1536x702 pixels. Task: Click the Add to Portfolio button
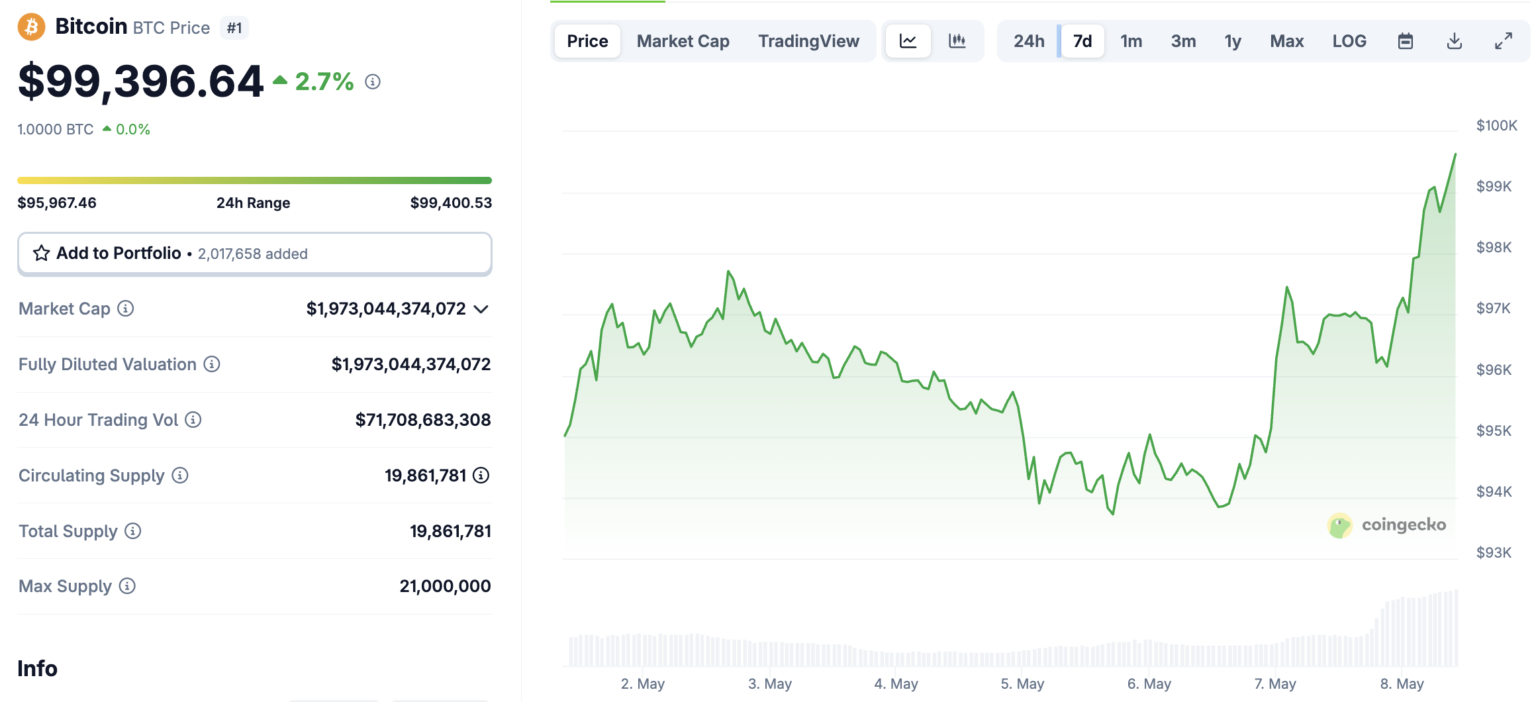coord(254,253)
